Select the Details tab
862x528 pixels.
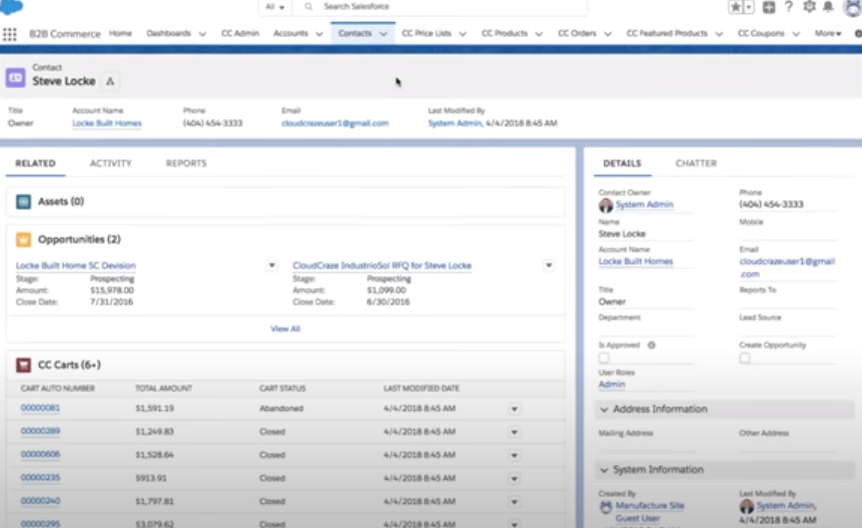tap(622, 163)
